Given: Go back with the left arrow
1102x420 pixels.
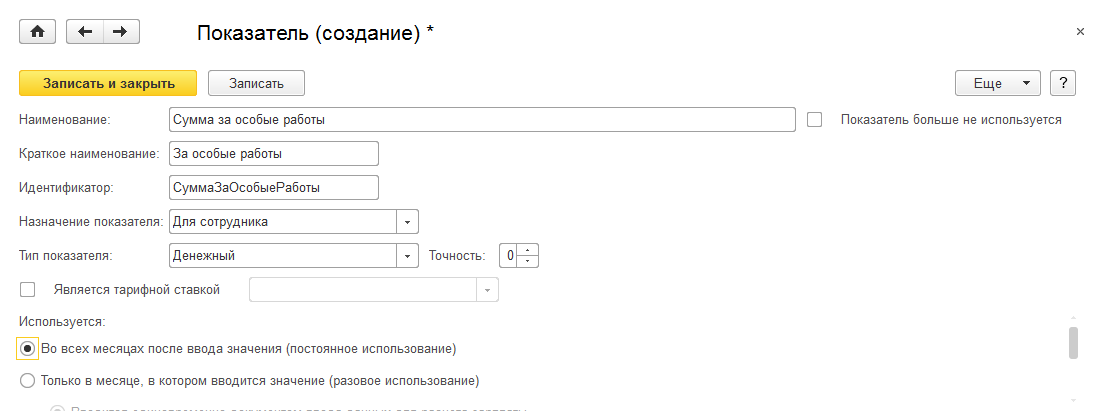Looking at the screenshot, I should (84, 32).
